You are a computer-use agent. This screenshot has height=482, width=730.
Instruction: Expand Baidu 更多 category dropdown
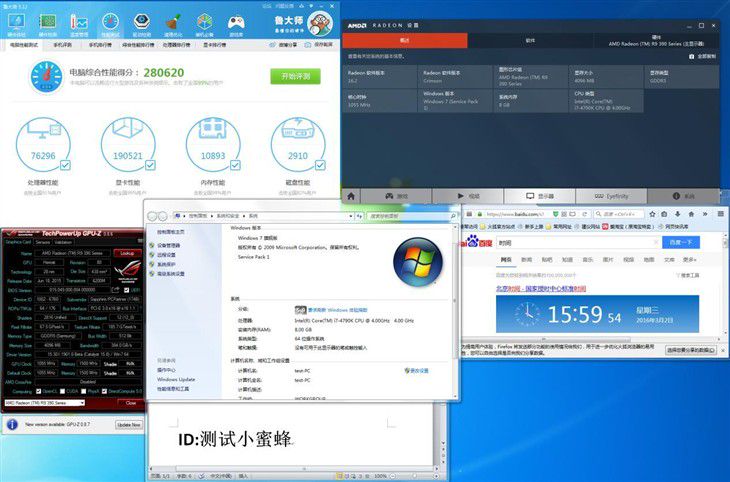pos(689,260)
